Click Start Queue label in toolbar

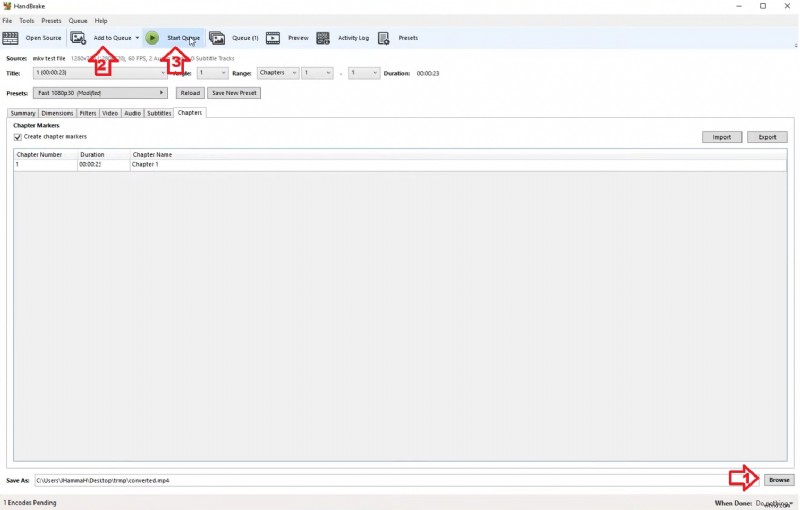coord(183,38)
